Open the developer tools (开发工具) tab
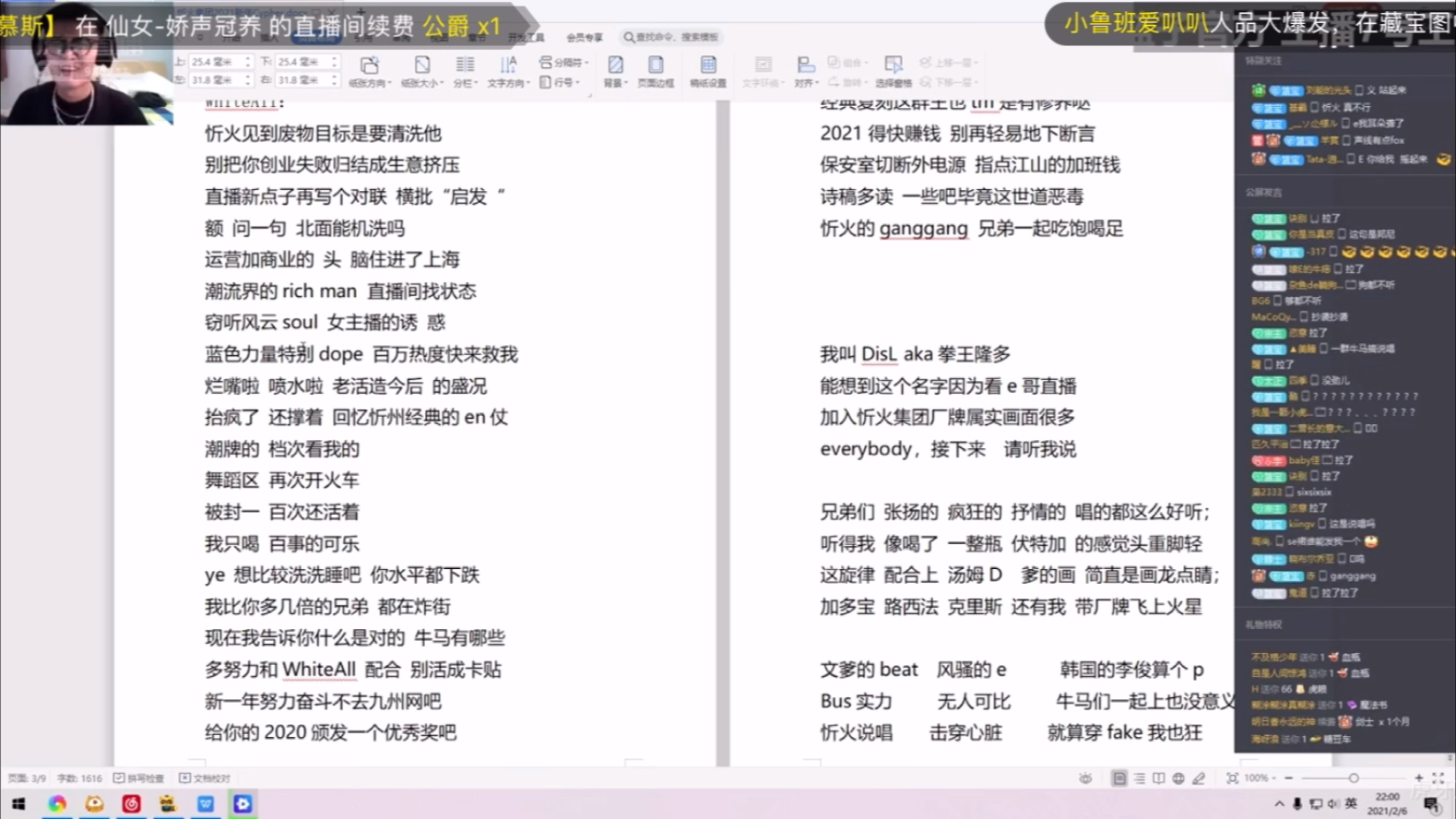Image resolution: width=1456 pixels, height=819 pixels. 526,37
